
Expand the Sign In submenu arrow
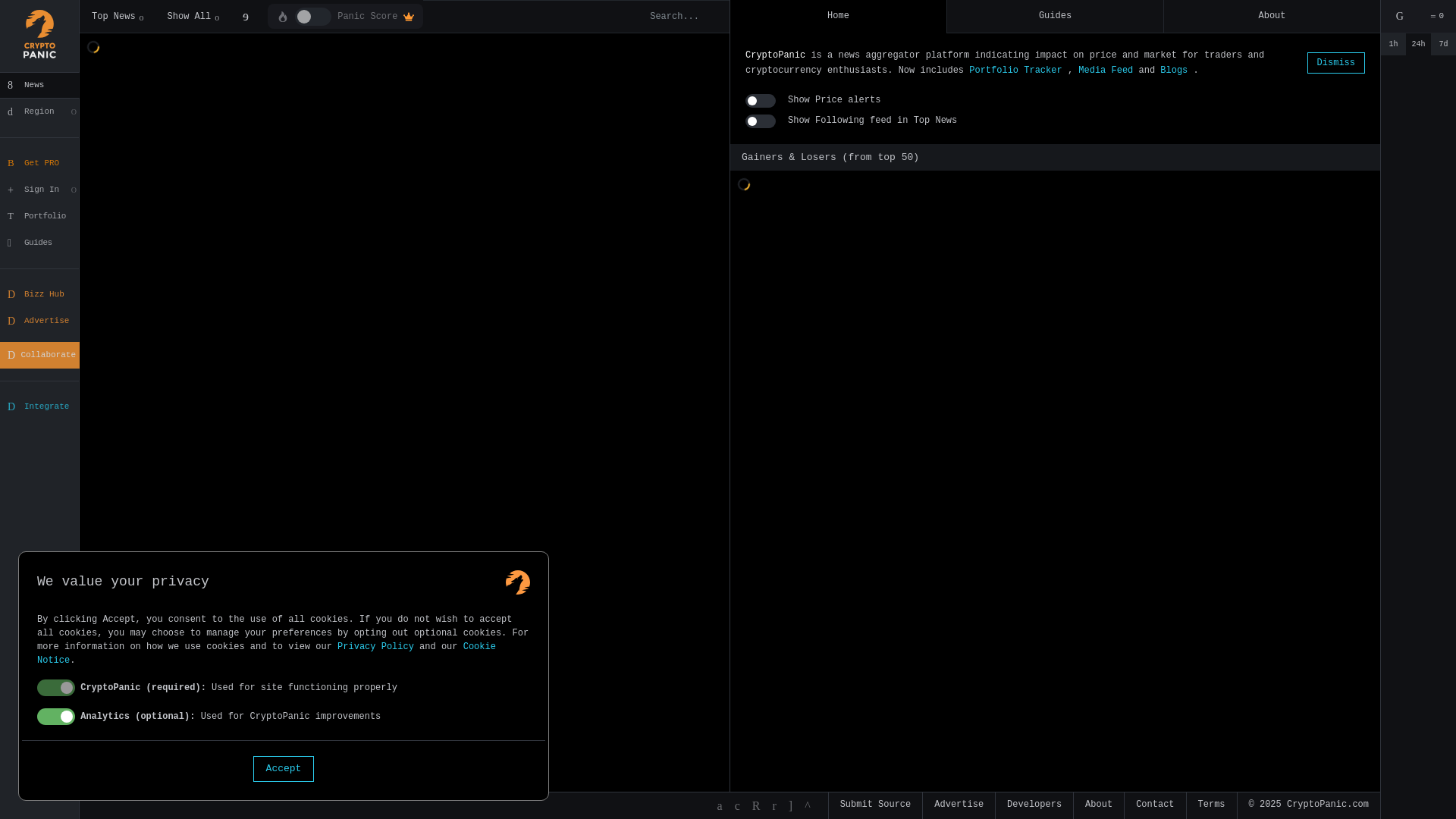[x=74, y=190]
